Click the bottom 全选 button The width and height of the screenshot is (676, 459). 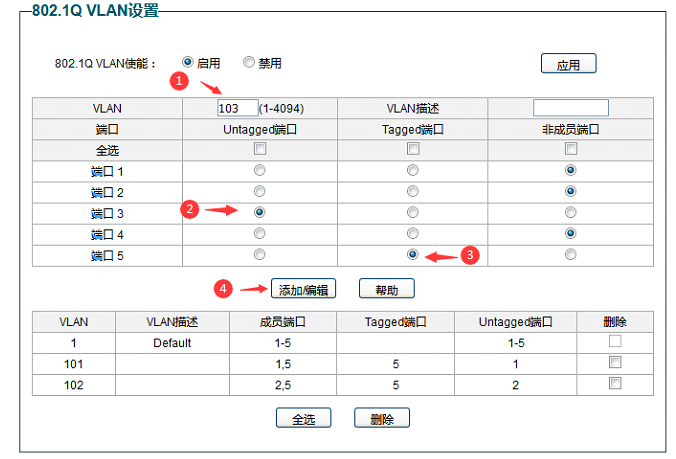pyautogui.click(x=303, y=419)
